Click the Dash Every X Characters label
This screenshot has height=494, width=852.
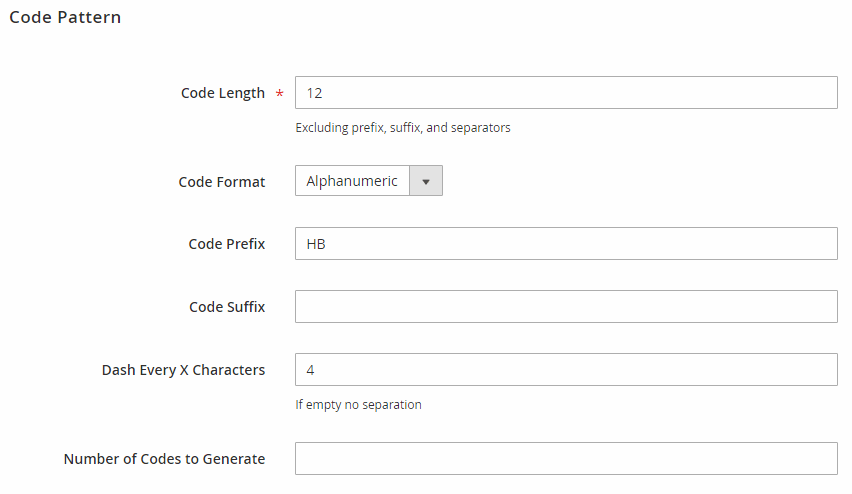tap(183, 370)
